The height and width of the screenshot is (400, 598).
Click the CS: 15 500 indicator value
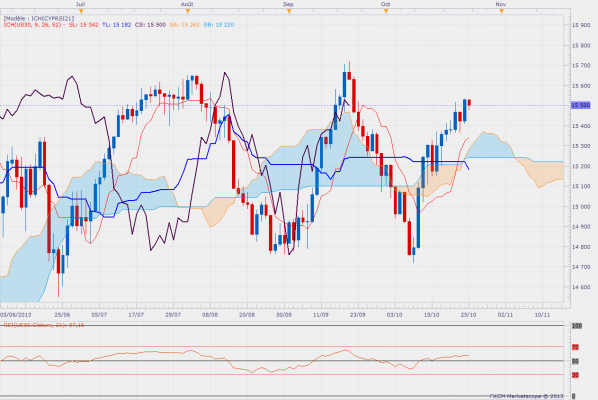pos(151,25)
